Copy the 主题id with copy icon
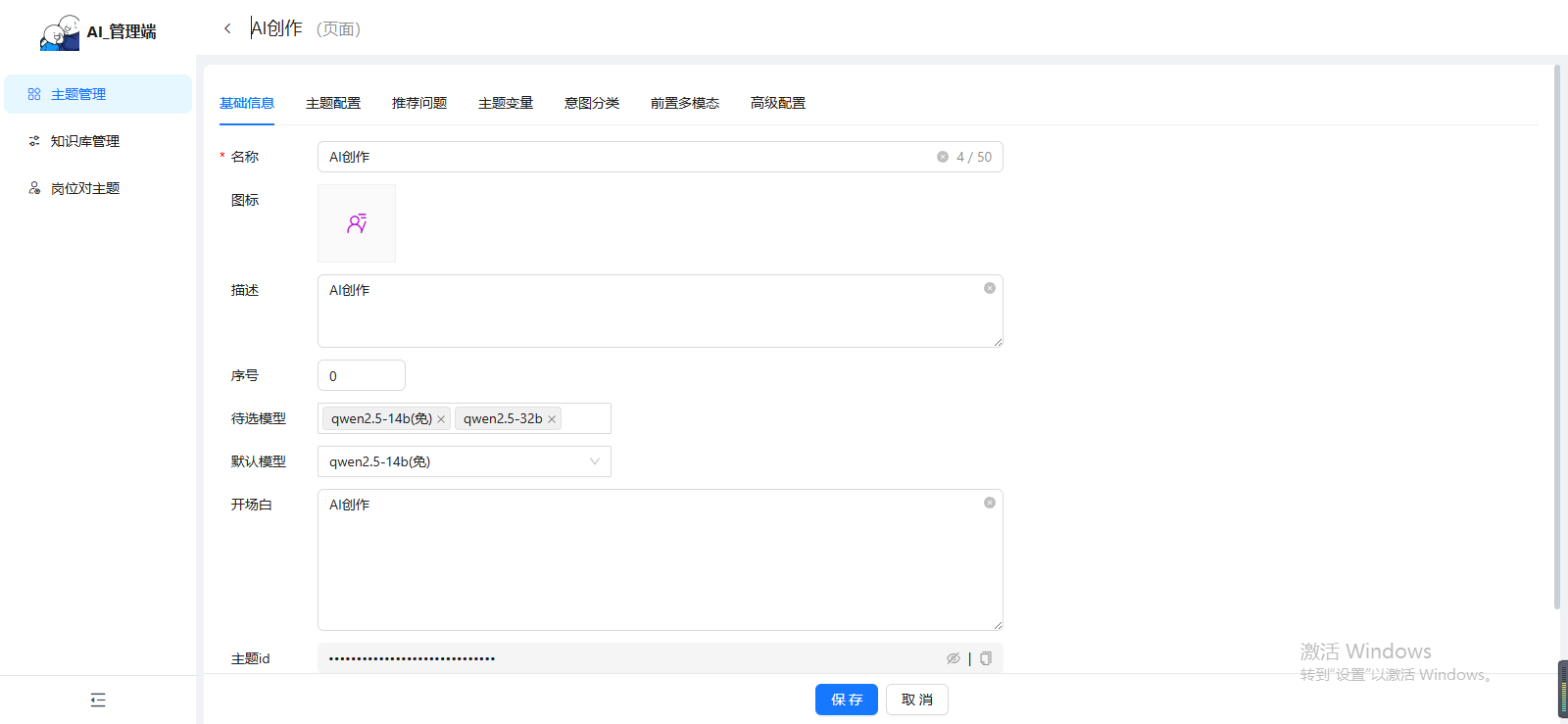The image size is (1568, 724). [986, 658]
